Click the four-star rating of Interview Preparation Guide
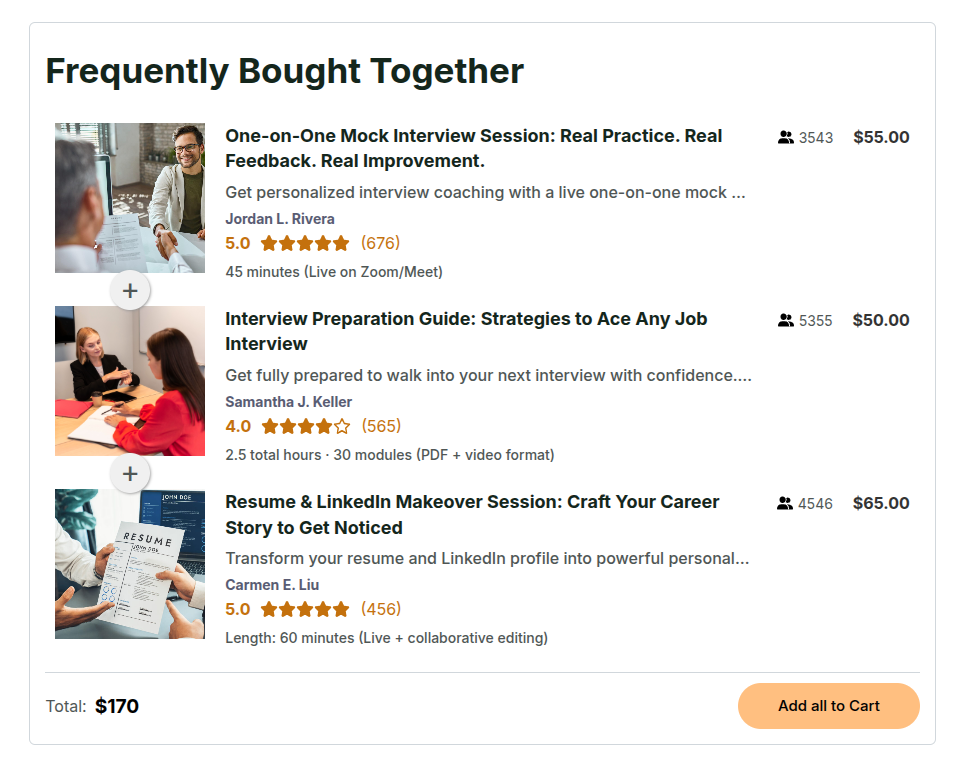 click(x=305, y=426)
